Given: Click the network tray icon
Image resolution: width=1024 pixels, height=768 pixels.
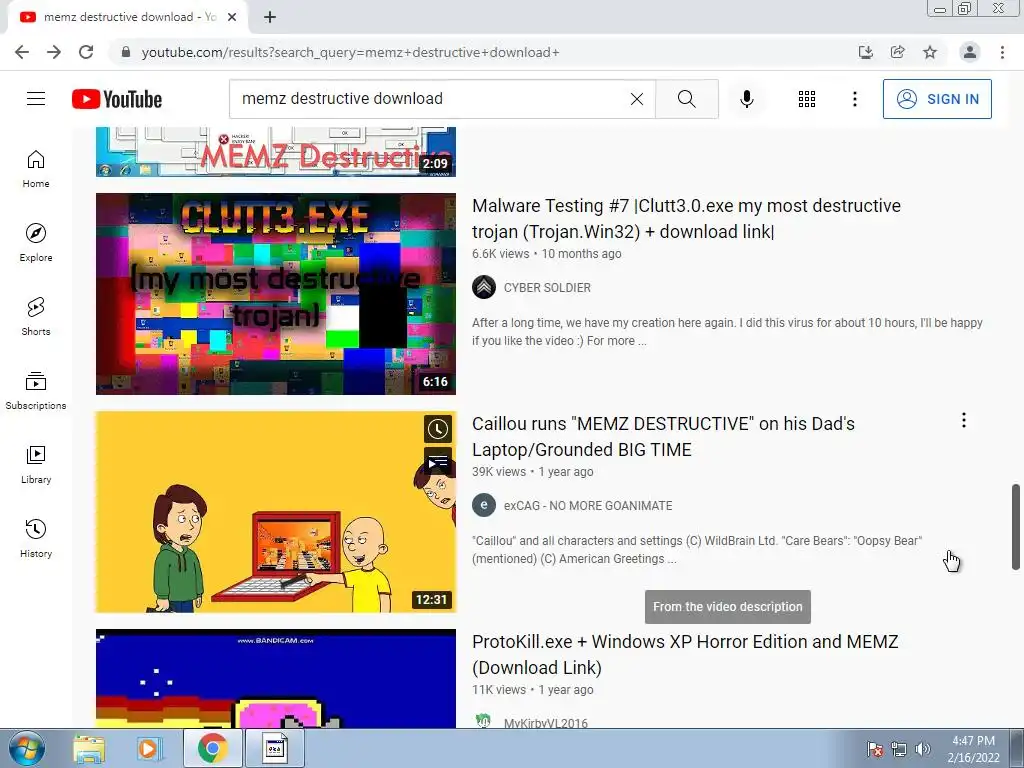Looking at the screenshot, I should (x=899, y=749).
